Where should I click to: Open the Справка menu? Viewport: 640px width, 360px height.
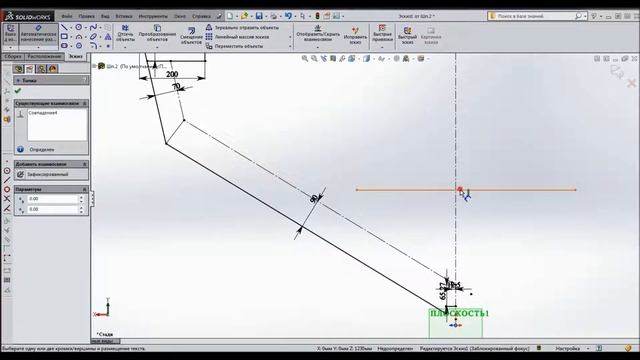[x=201, y=16]
